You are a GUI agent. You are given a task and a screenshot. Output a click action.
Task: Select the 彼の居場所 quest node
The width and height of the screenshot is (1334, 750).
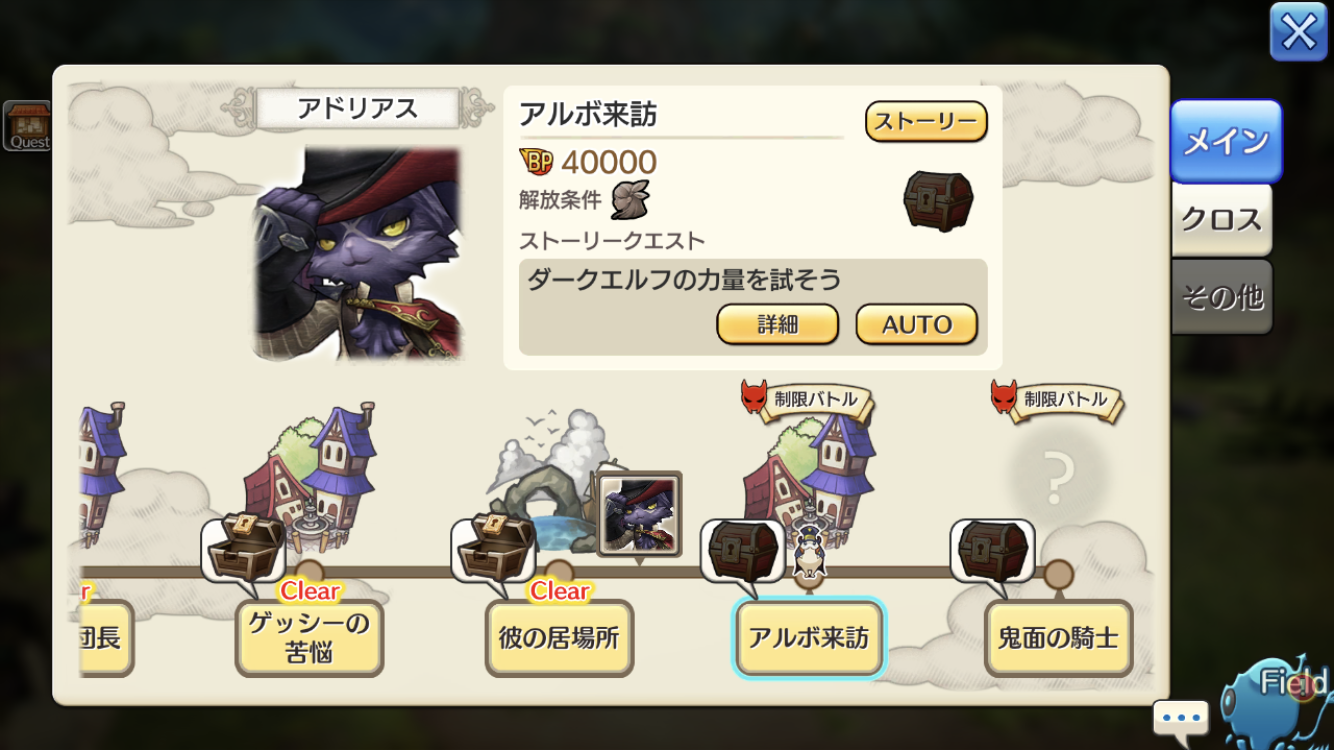(x=559, y=638)
